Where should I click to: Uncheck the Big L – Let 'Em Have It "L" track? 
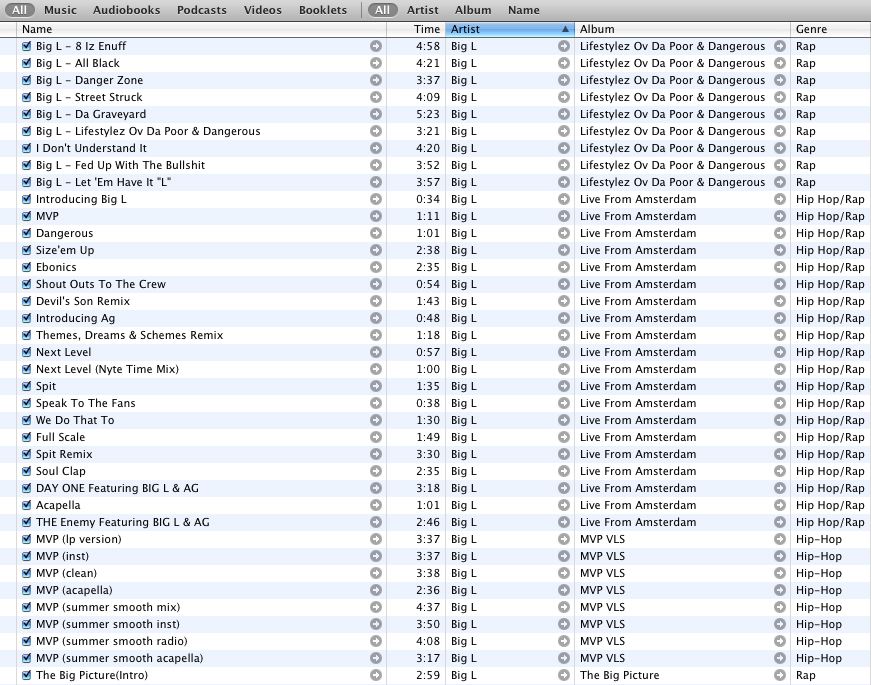click(26, 182)
